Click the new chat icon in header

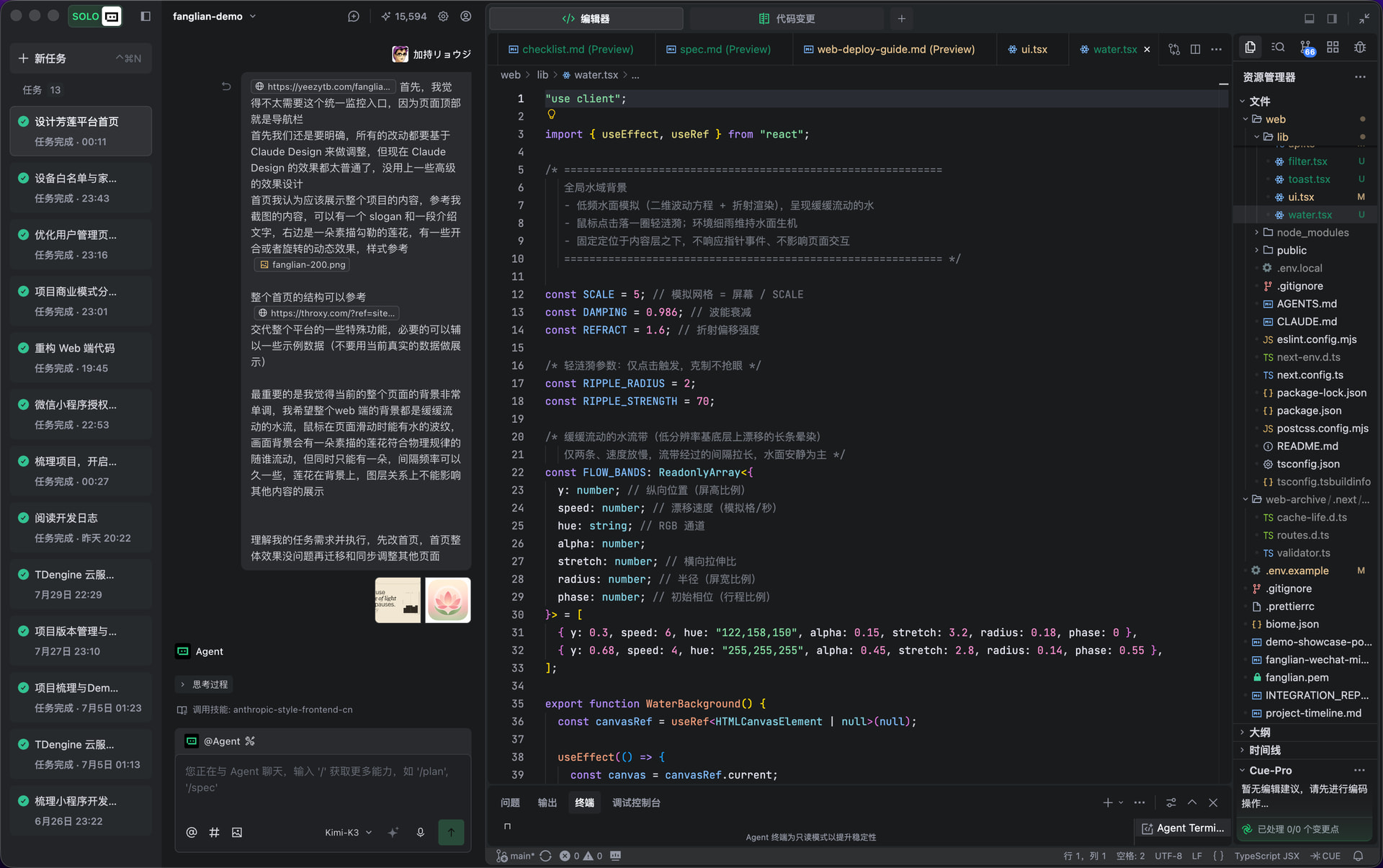pyautogui.click(x=353, y=17)
